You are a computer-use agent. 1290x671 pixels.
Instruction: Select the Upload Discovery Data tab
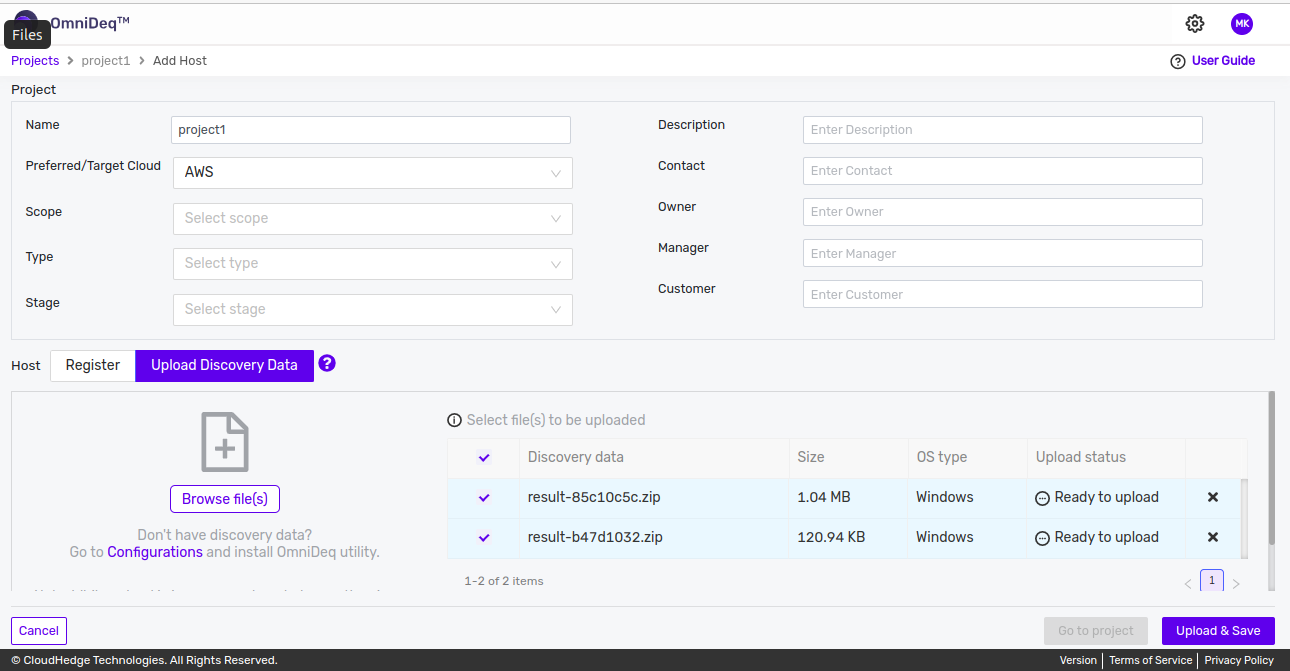pyautogui.click(x=224, y=366)
